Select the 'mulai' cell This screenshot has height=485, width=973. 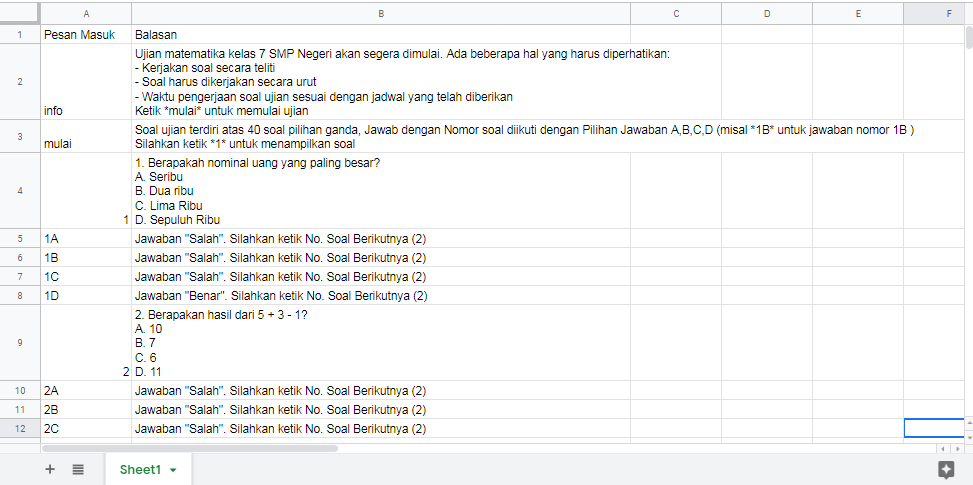(86, 136)
